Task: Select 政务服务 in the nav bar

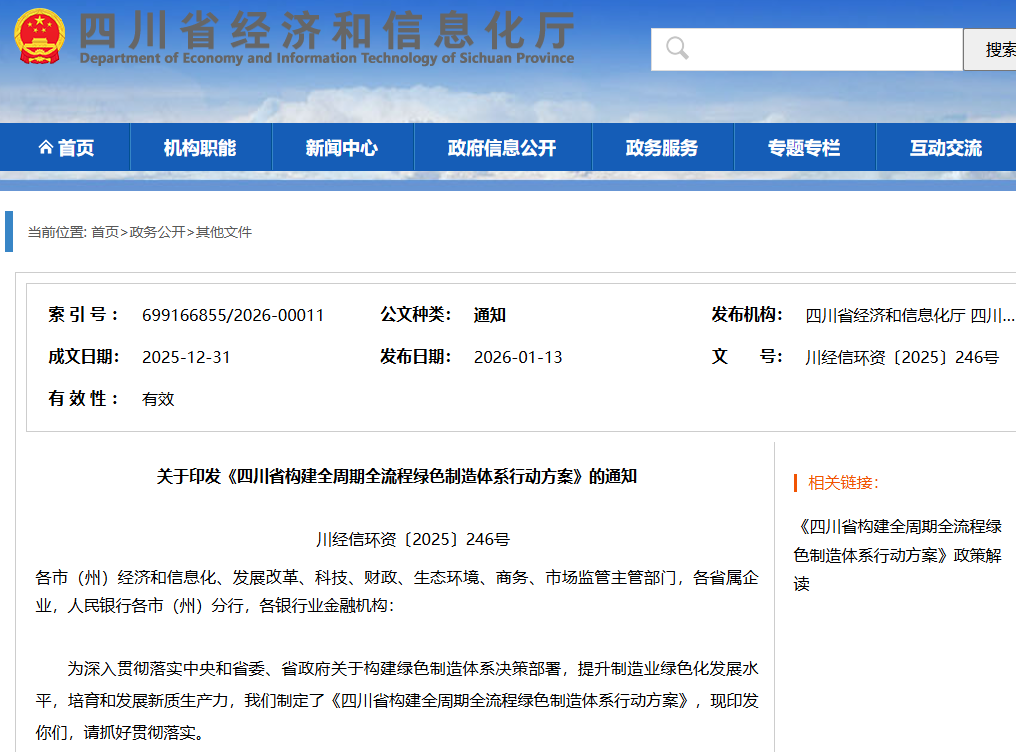Action: pyautogui.click(x=662, y=148)
